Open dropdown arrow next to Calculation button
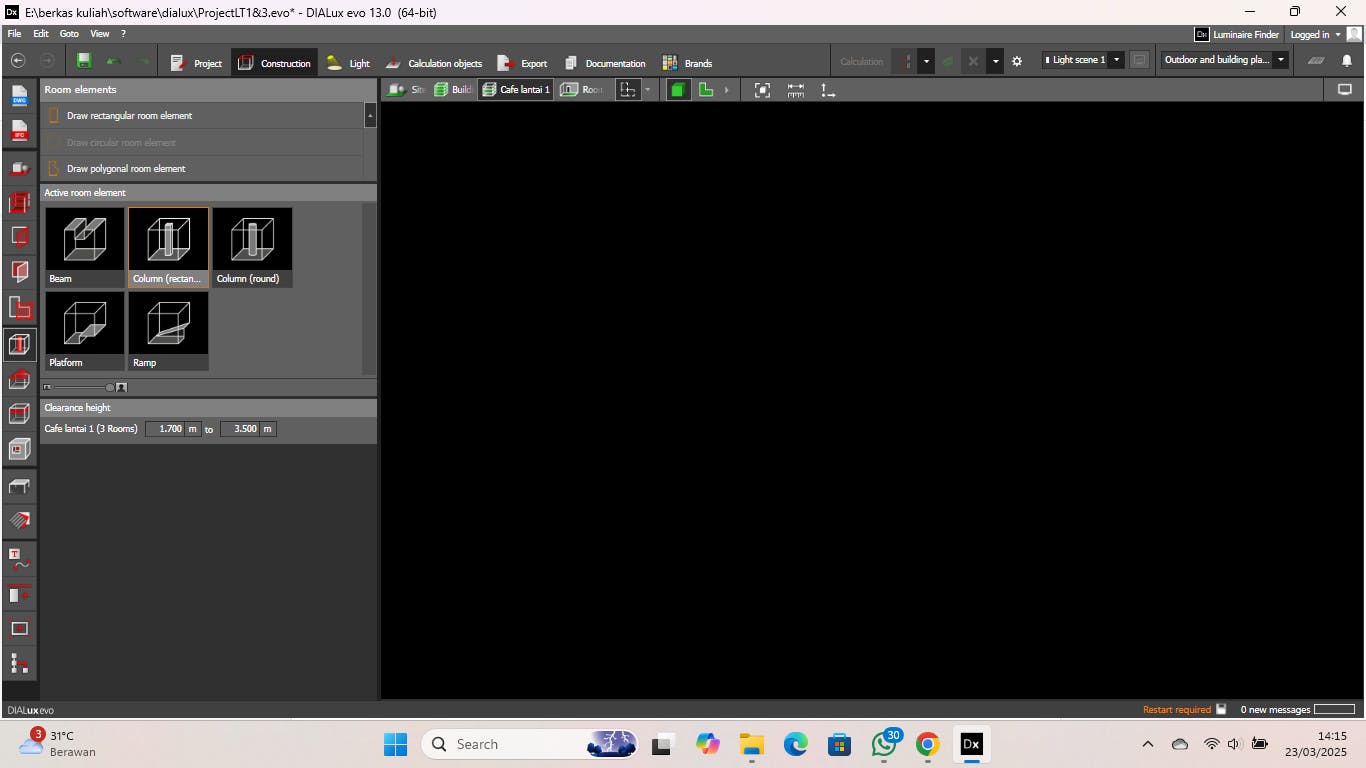The width and height of the screenshot is (1366, 768). (x=926, y=61)
